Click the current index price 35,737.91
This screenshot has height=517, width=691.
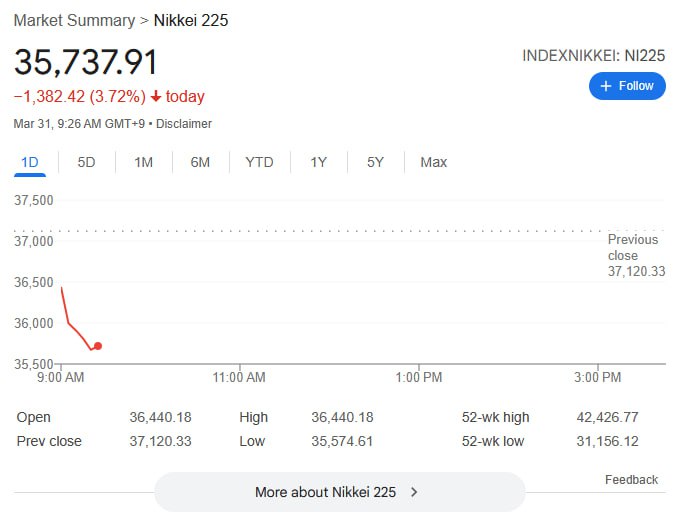click(86, 62)
